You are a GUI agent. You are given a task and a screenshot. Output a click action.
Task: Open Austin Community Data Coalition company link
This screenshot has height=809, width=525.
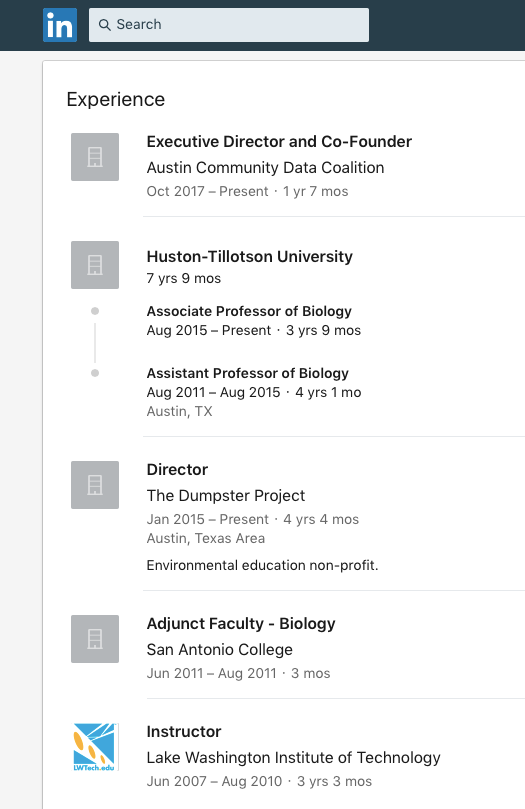click(x=265, y=168)
